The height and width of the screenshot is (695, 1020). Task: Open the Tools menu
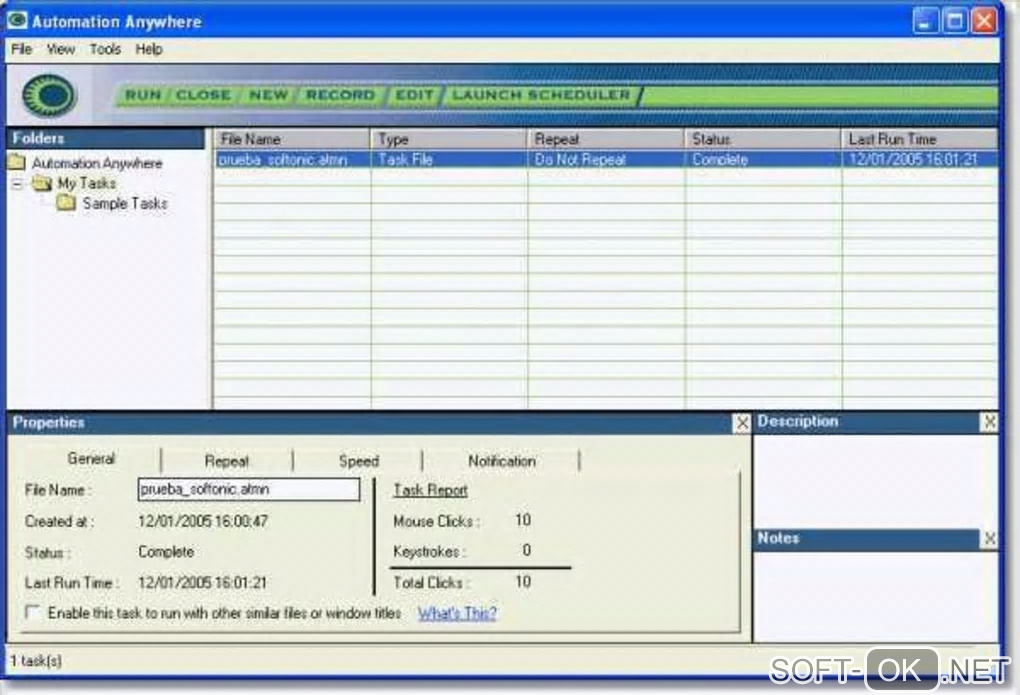pos(105,49)
